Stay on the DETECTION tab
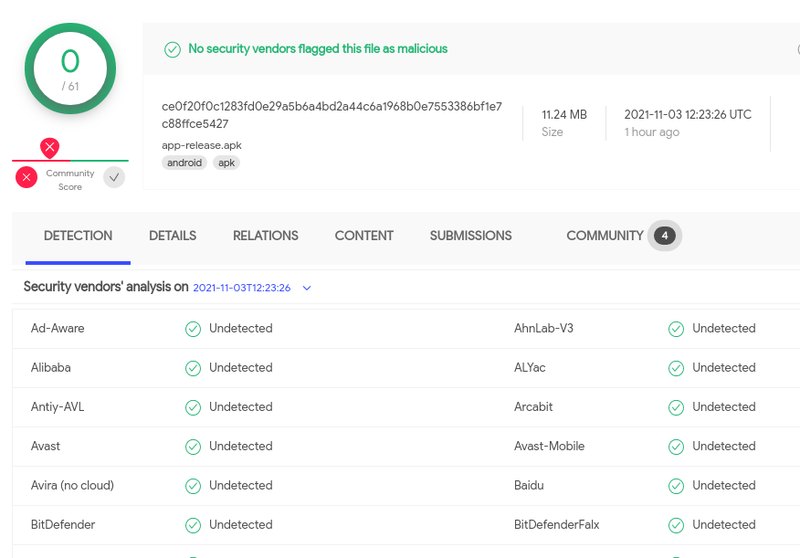The image size is (800, 558). (78, 236)
